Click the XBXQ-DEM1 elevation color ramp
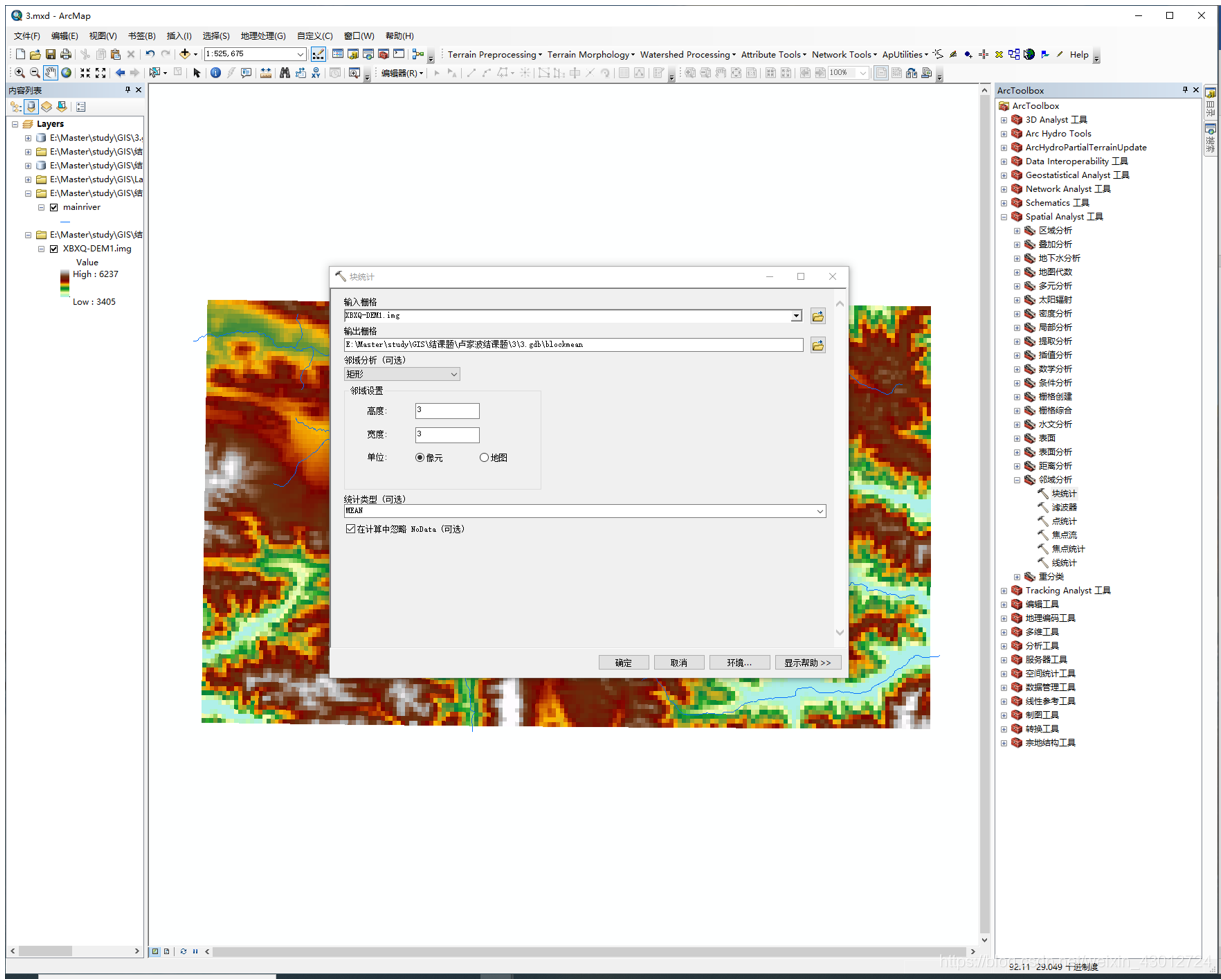Viewport: 1221px width, 980px height. click(65, 284)
